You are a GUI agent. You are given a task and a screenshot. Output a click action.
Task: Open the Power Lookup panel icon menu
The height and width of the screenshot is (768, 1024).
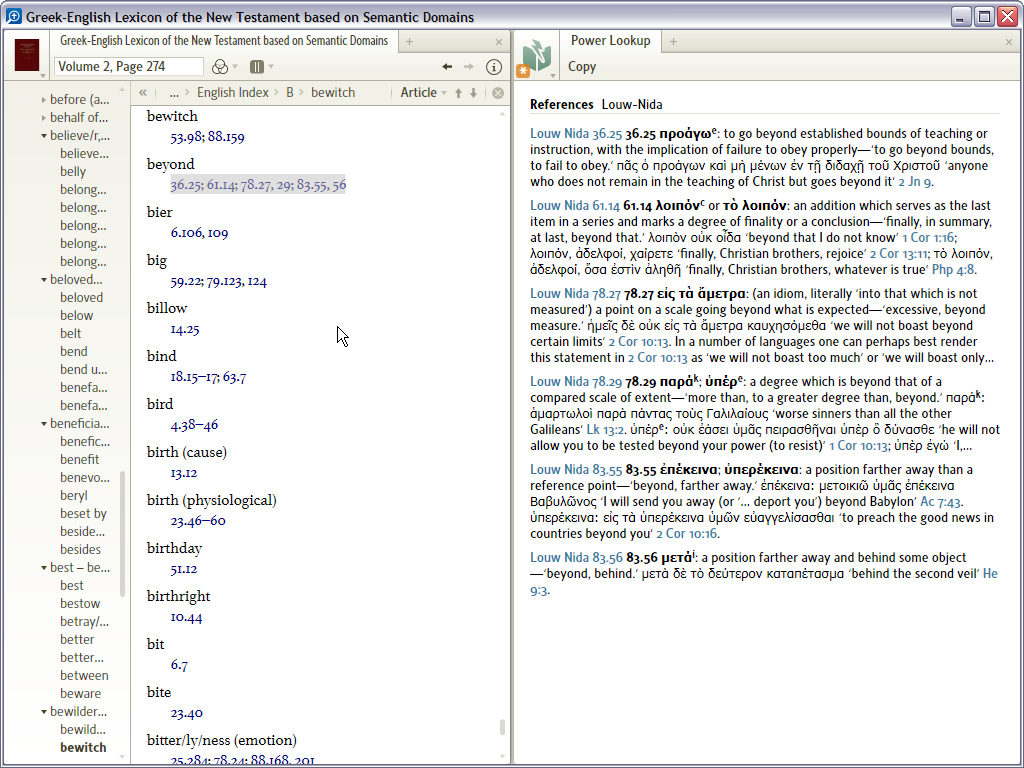click(537, 57)
